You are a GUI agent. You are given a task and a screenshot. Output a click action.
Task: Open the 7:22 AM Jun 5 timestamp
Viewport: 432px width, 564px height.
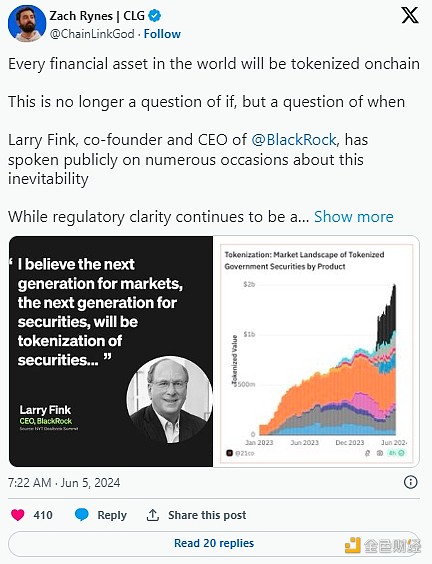pos(64,482)
